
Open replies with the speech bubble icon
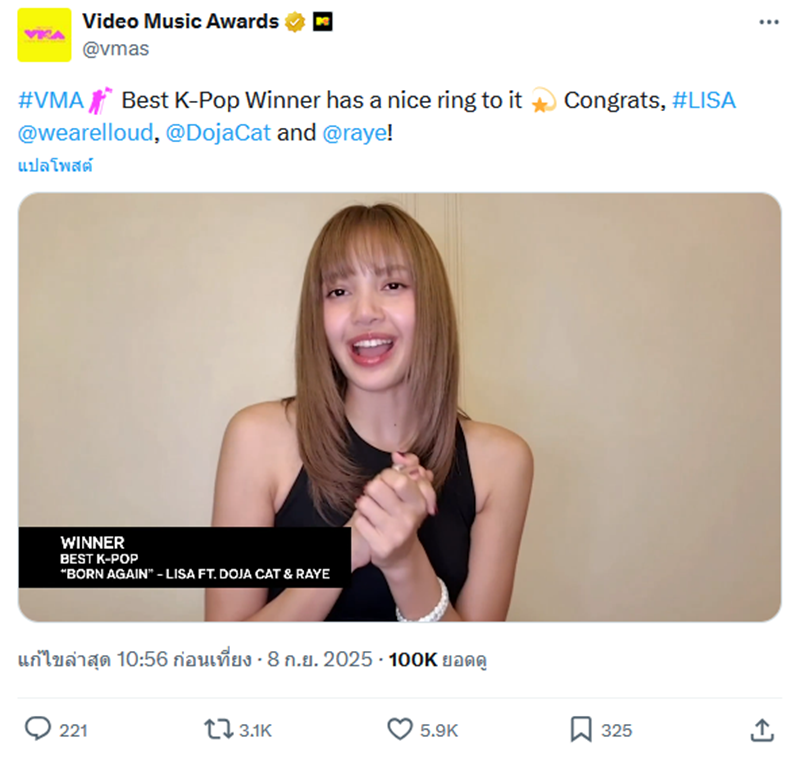38,730
